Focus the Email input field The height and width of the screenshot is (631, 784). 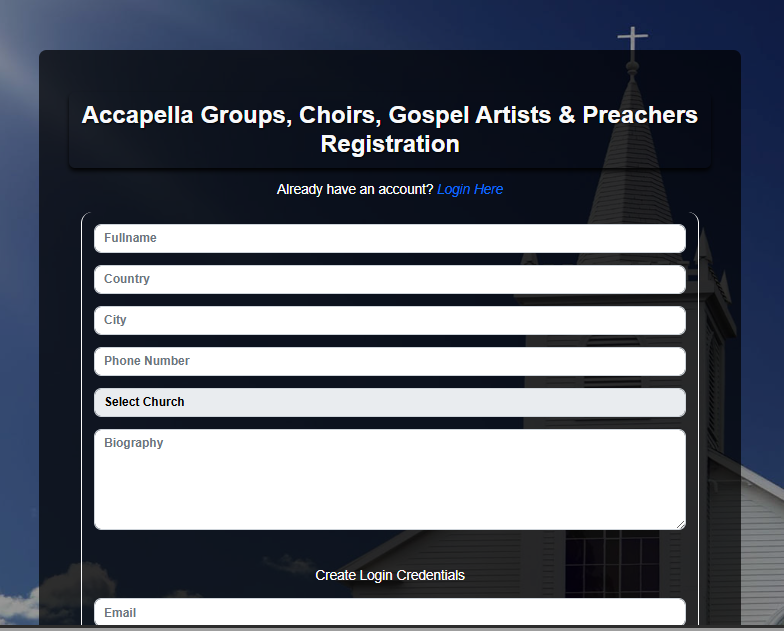tap(390, 612)
